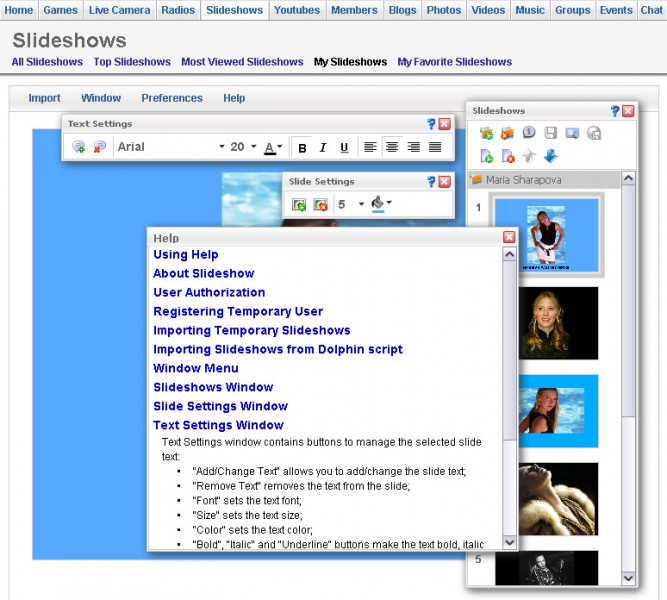
Task: Open the Groups tab
Action: coord(573,10)
